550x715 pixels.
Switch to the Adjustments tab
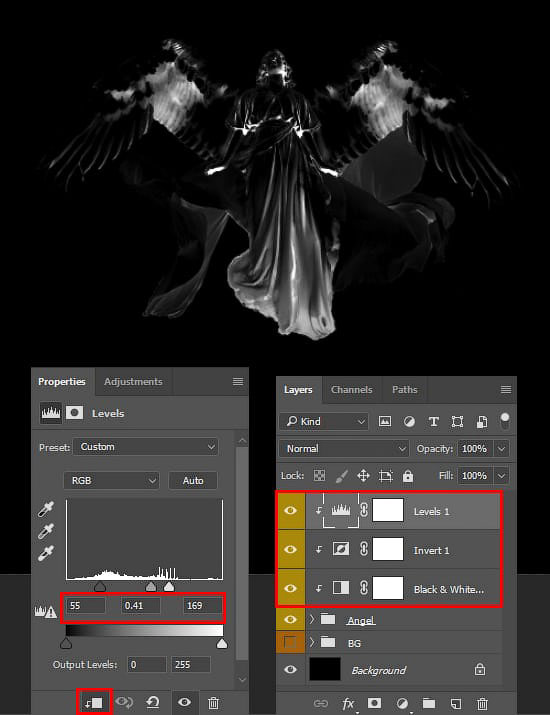click(x=133, y=382)
